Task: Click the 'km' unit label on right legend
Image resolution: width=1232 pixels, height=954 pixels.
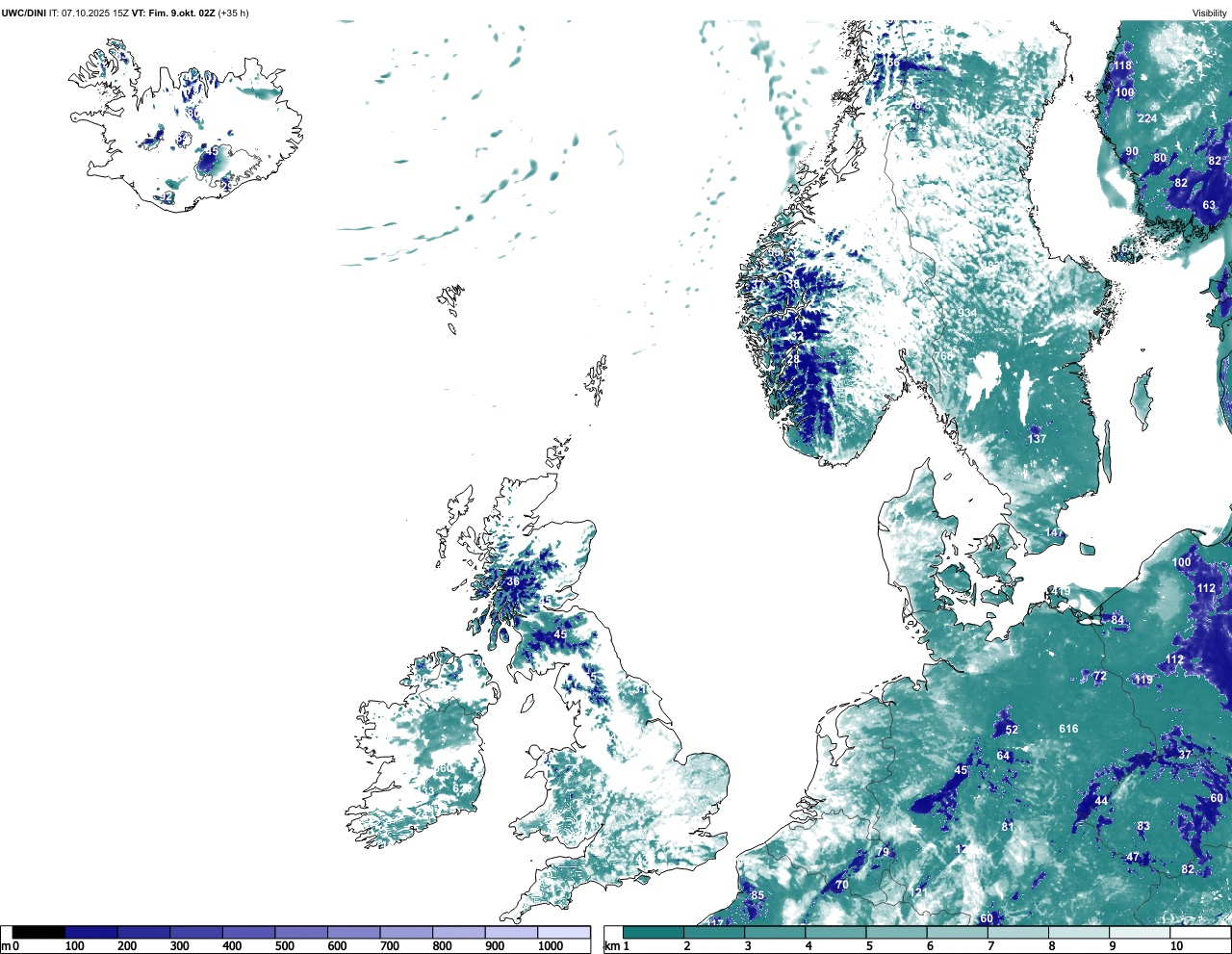Action: [x=612, y=946]
